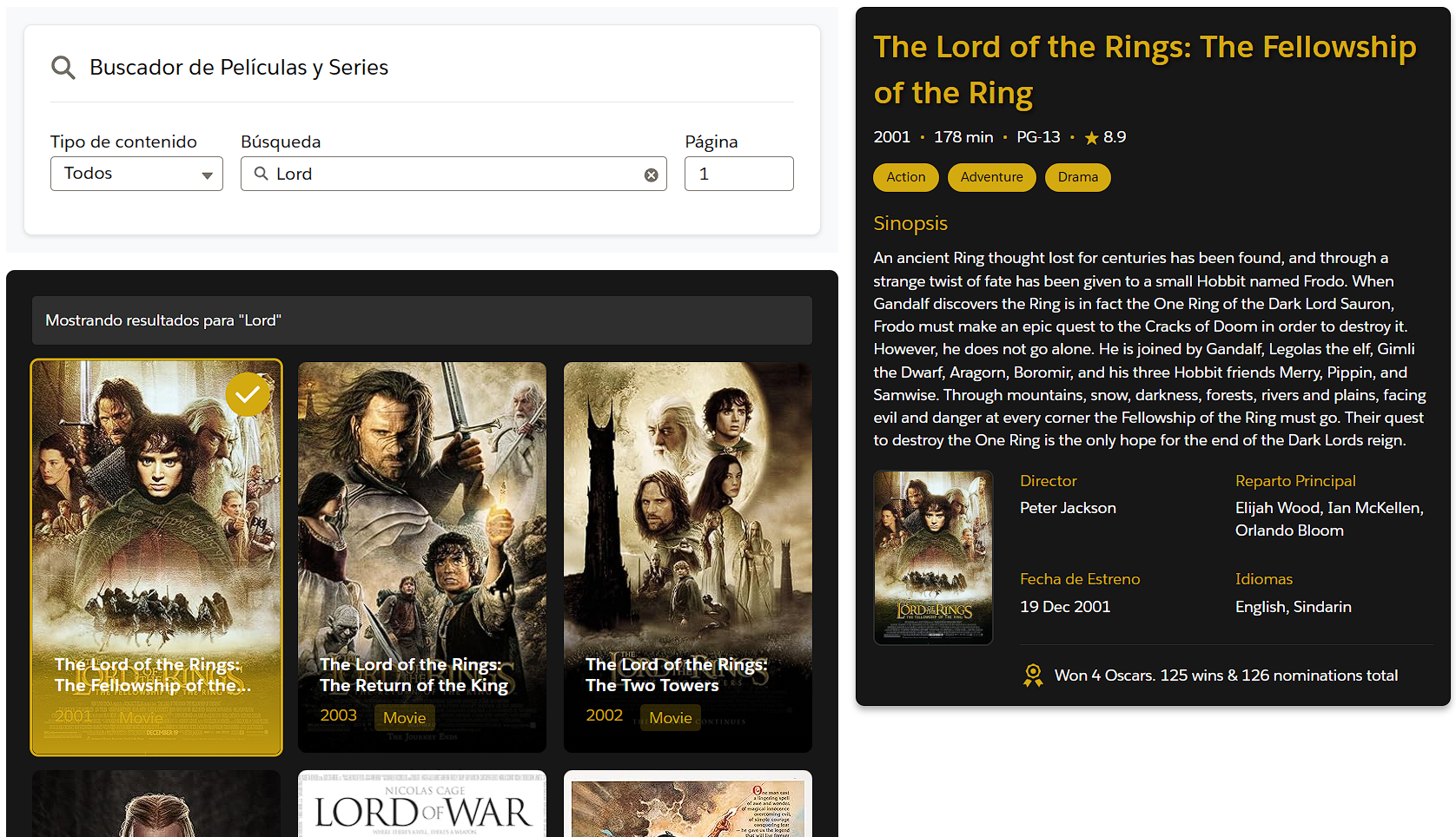Open the bottom-right illustrated poster card

point(688,804)
